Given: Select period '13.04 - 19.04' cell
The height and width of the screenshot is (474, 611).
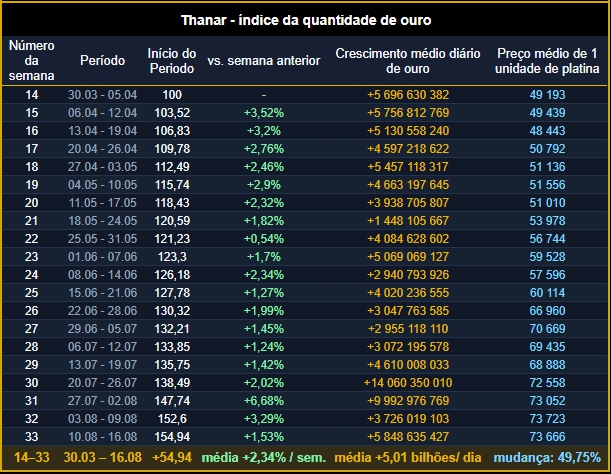Looking at the screenshot, I should (102, 131).
